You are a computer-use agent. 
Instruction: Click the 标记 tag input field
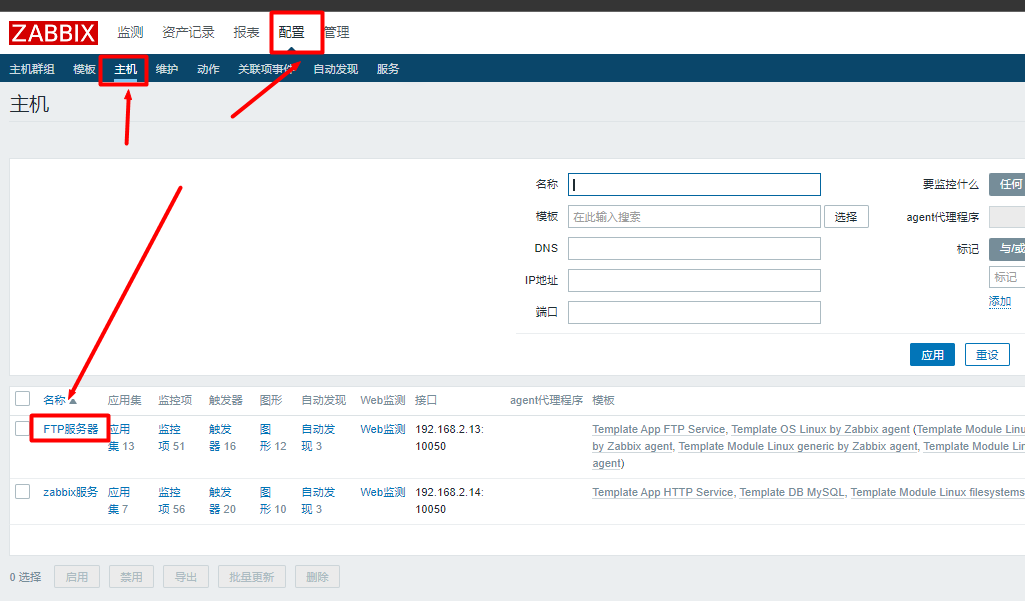click(1007, 277)
